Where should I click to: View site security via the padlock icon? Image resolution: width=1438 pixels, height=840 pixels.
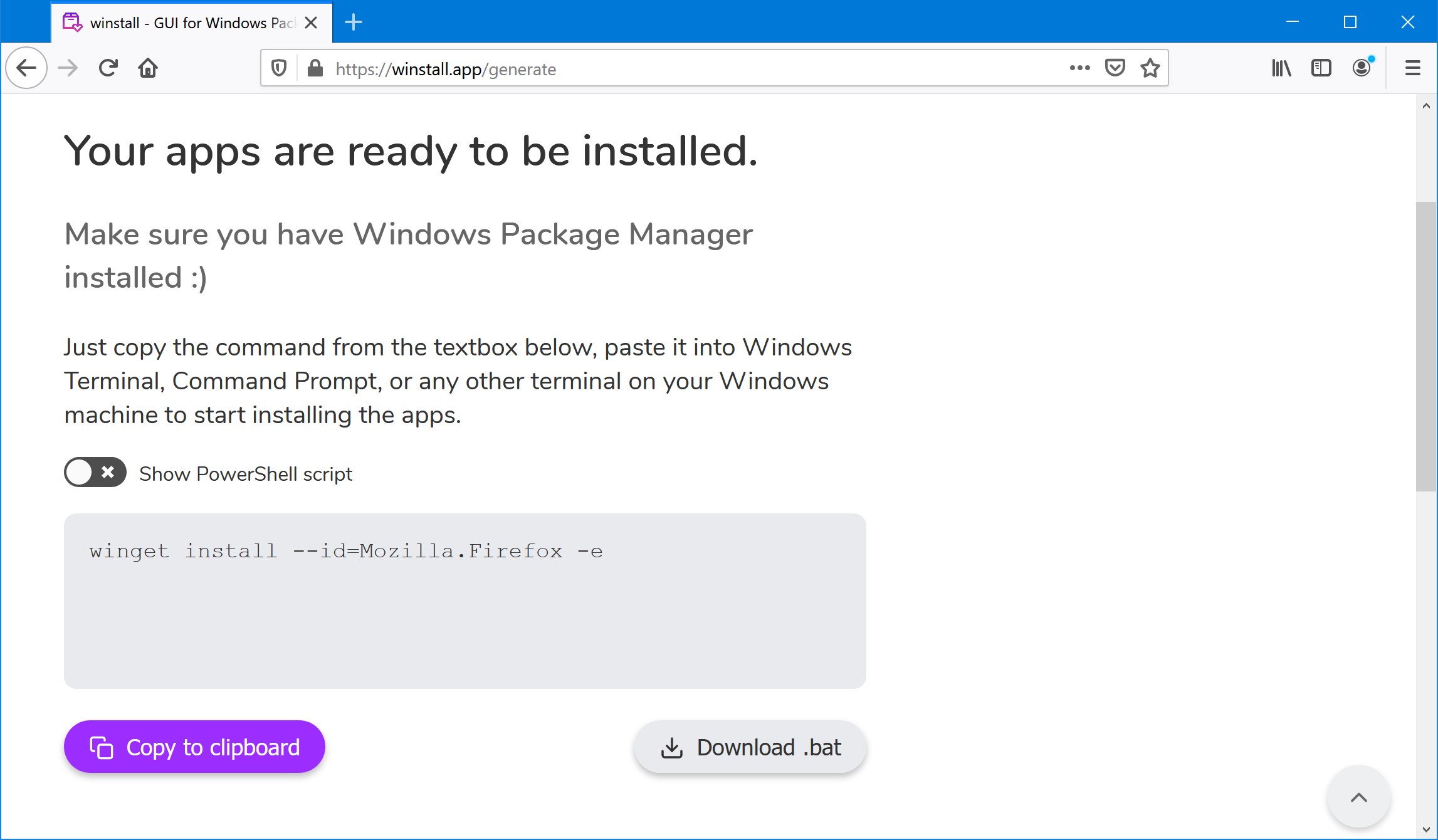[315, 68]
